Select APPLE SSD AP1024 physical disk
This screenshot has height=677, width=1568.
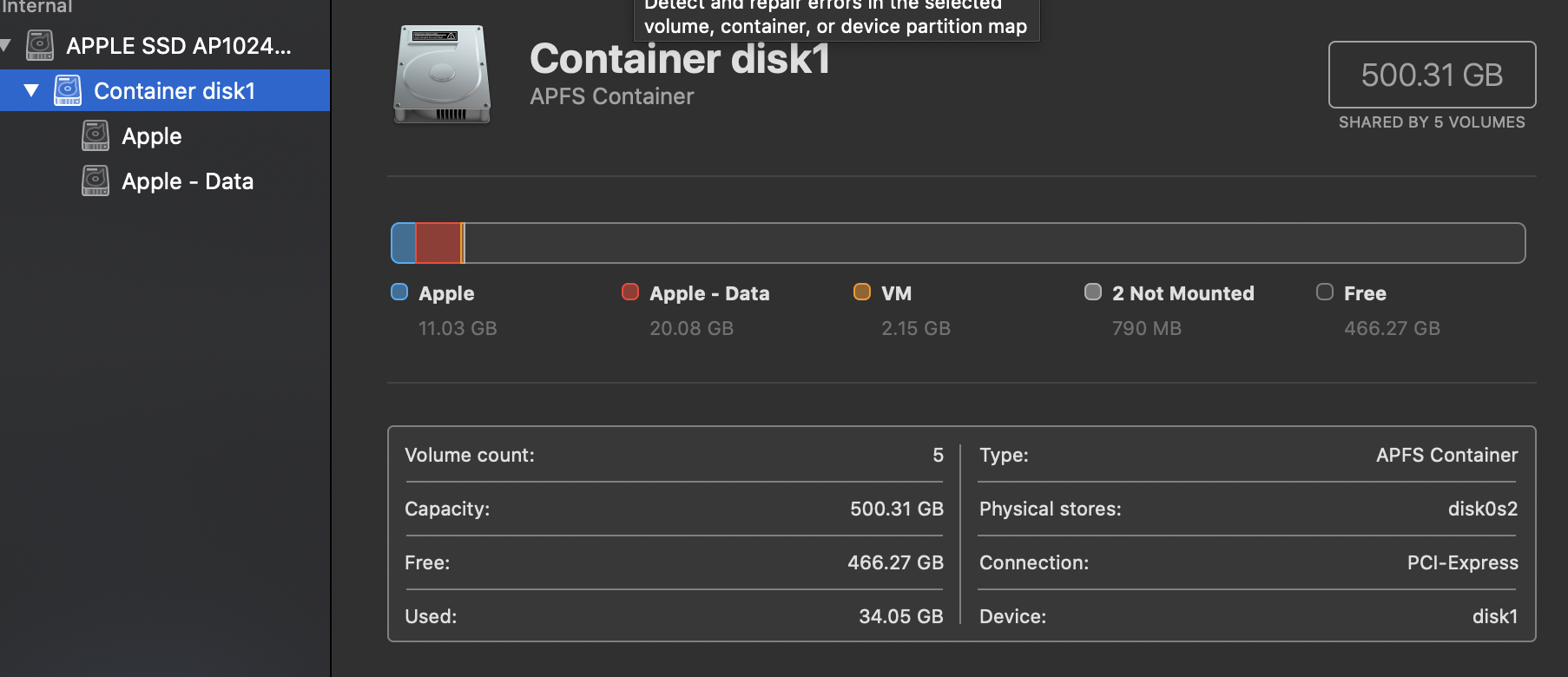click(x=179, y=46)
